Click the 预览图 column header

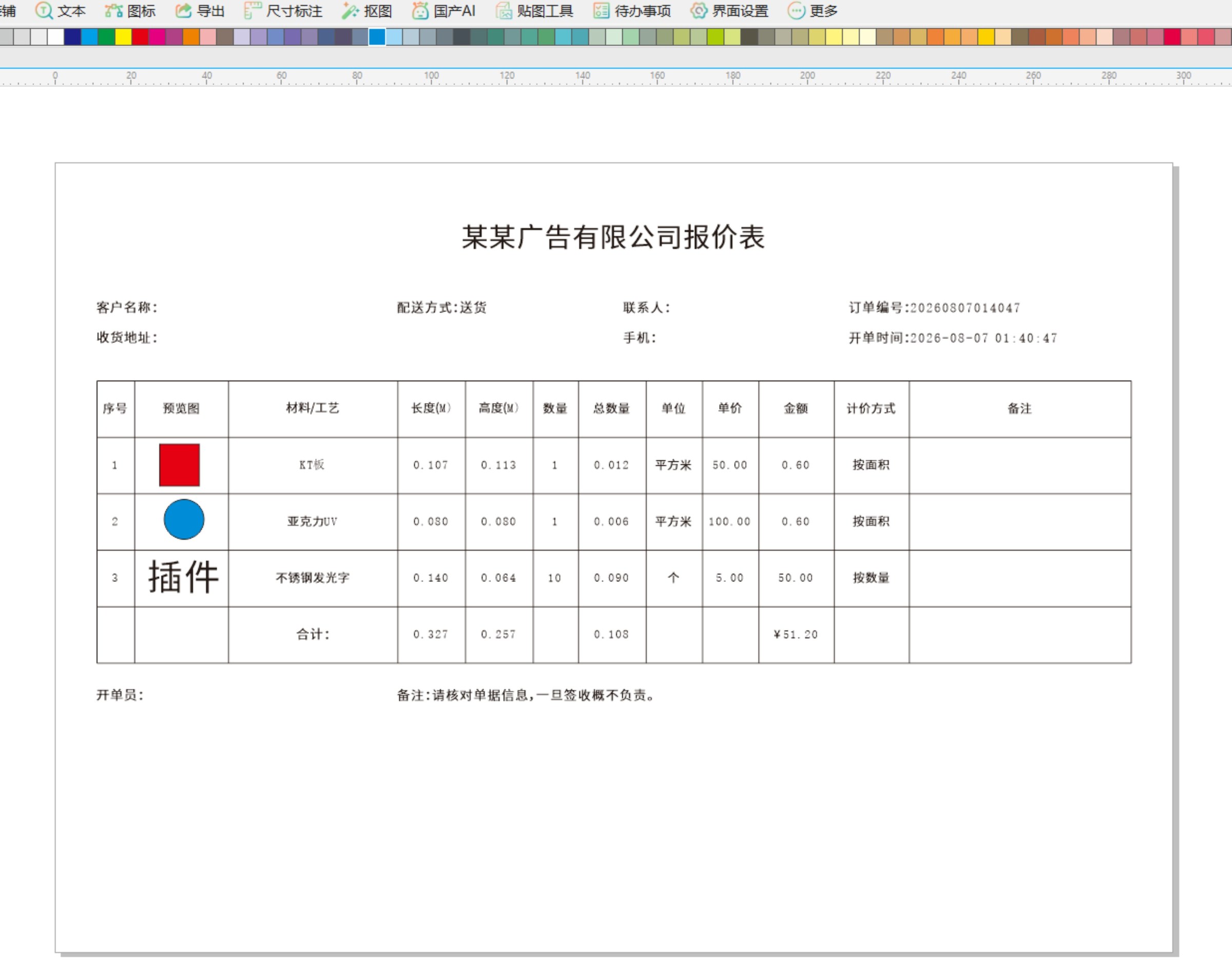point(181,408)
